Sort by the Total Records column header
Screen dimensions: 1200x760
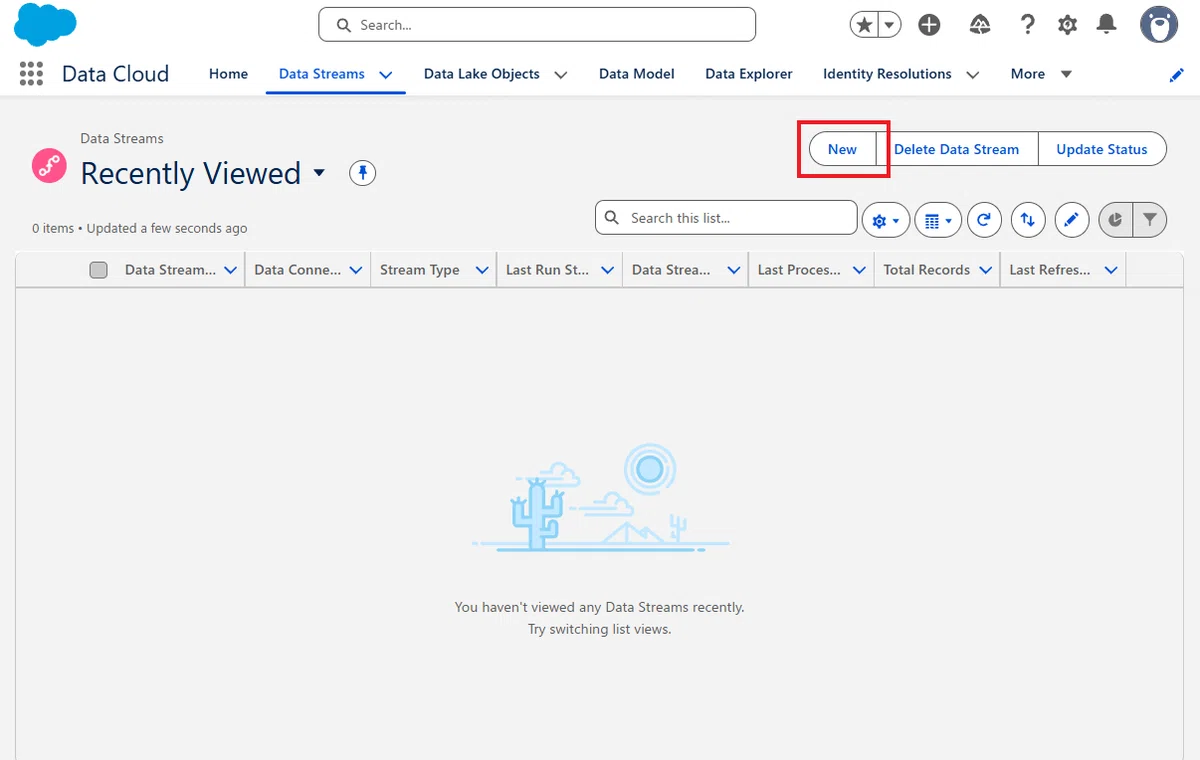coord(927,270)
